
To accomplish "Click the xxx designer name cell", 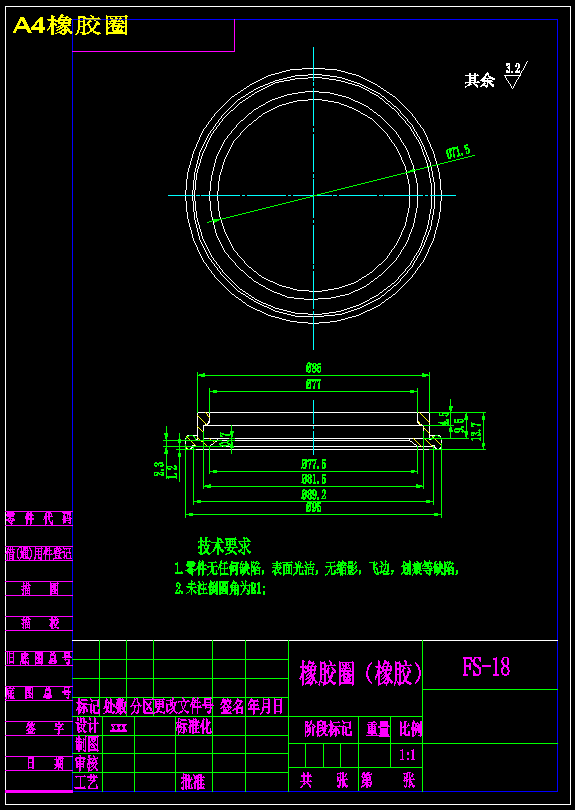I will [x=118, y=727].
